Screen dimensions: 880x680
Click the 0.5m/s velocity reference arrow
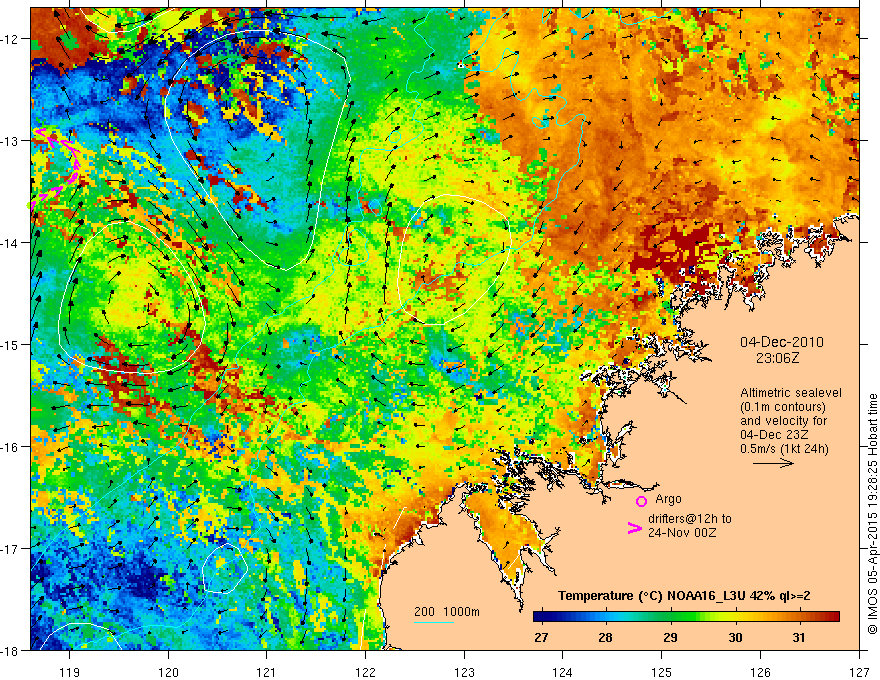point(773,463)
